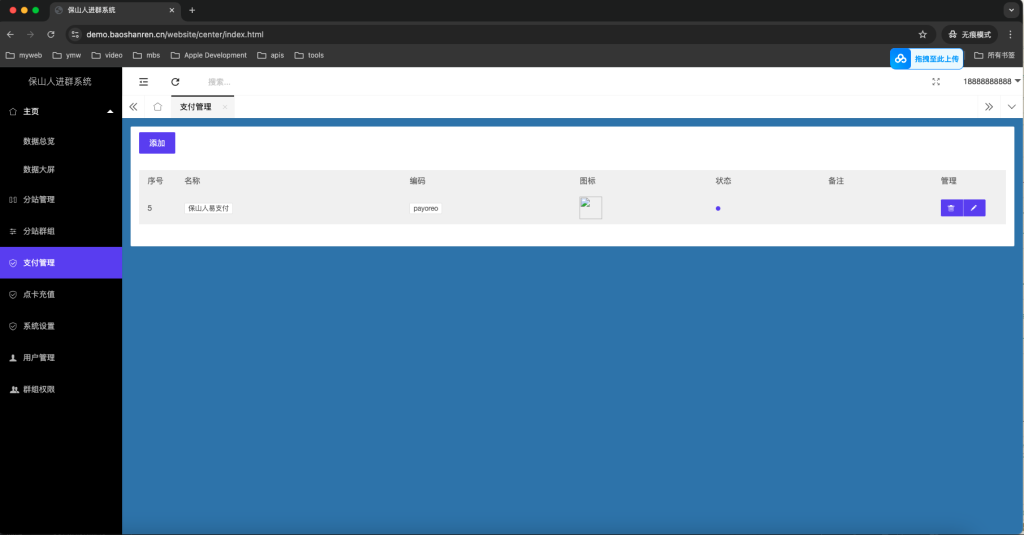Delete the 保山人易支付 row with the trash icon

(952, 208)
